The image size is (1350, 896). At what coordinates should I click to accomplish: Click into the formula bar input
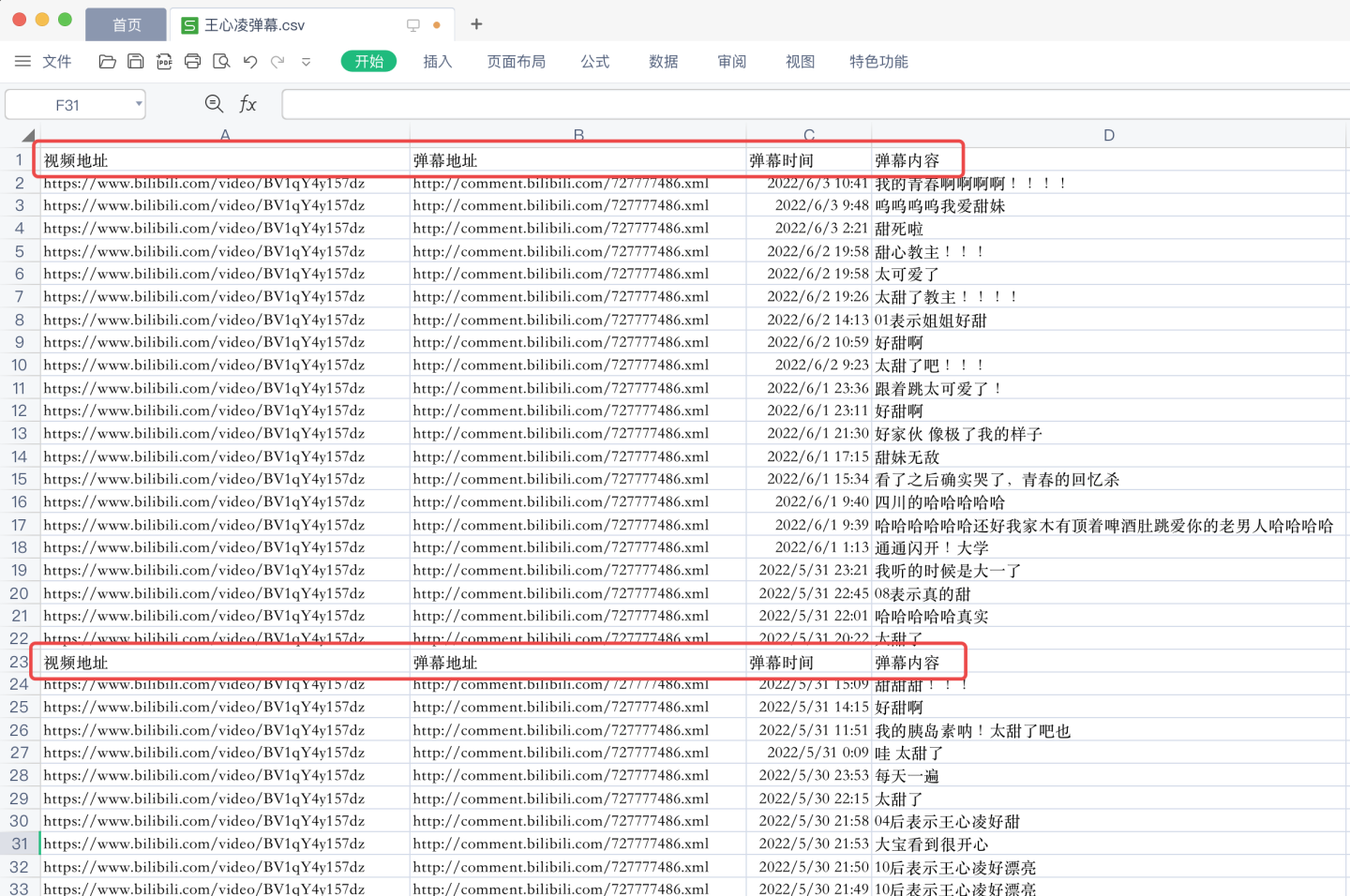point(816,104)
